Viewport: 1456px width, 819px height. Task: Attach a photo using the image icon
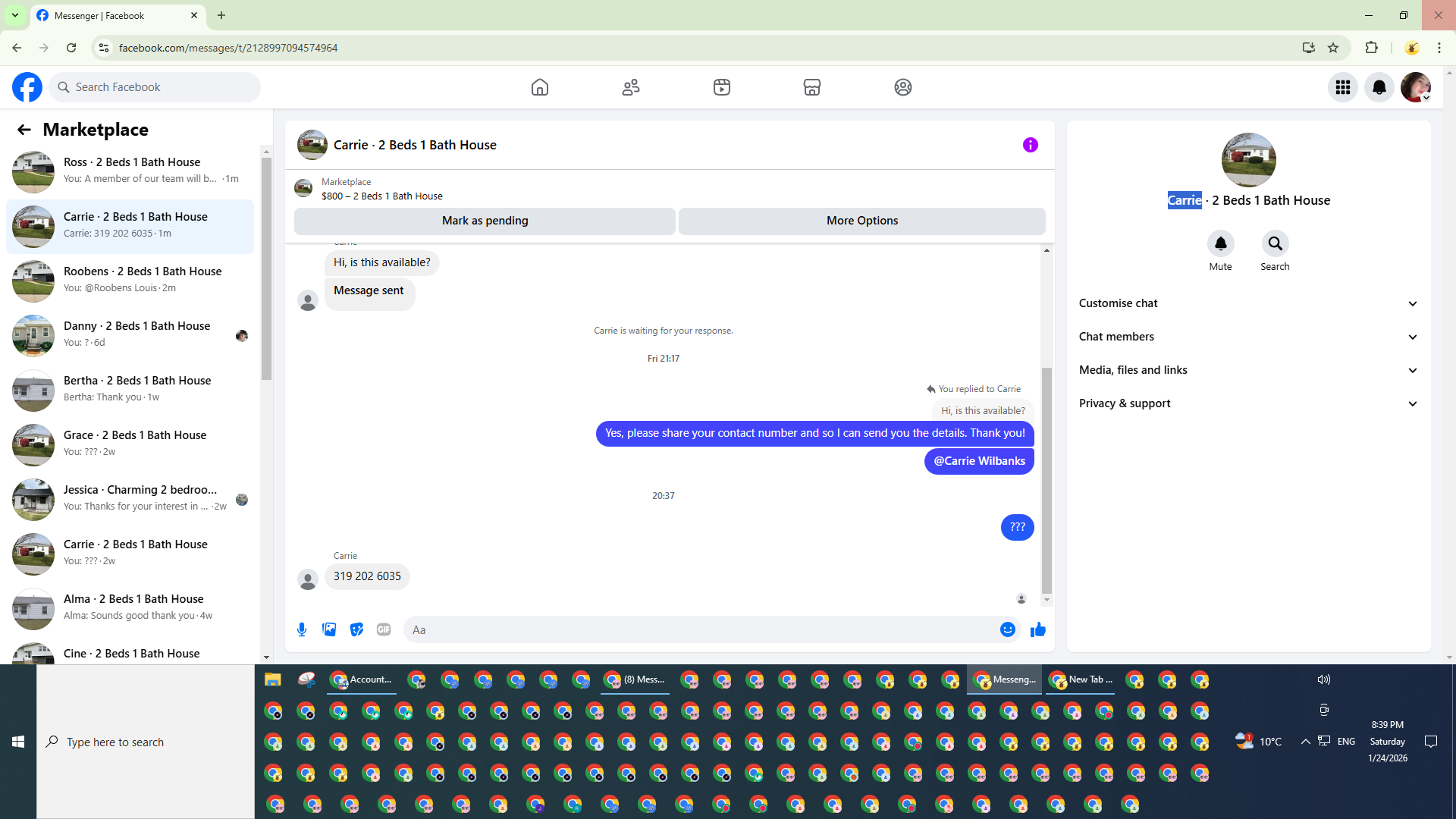pyautogui.click(x=329, y=629)
